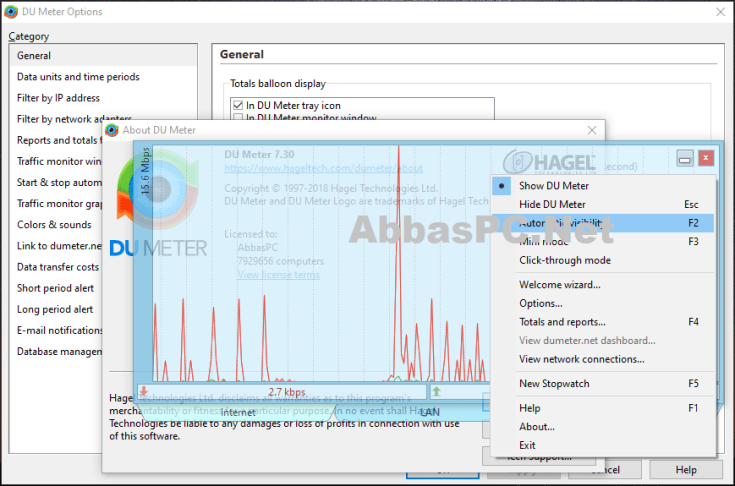Select Data transfer costs category

click(58, 267)
